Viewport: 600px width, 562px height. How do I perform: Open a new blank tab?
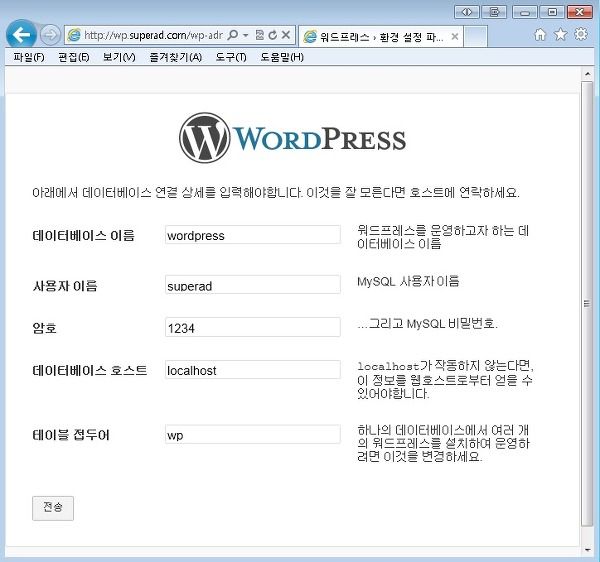coord(475,37)
